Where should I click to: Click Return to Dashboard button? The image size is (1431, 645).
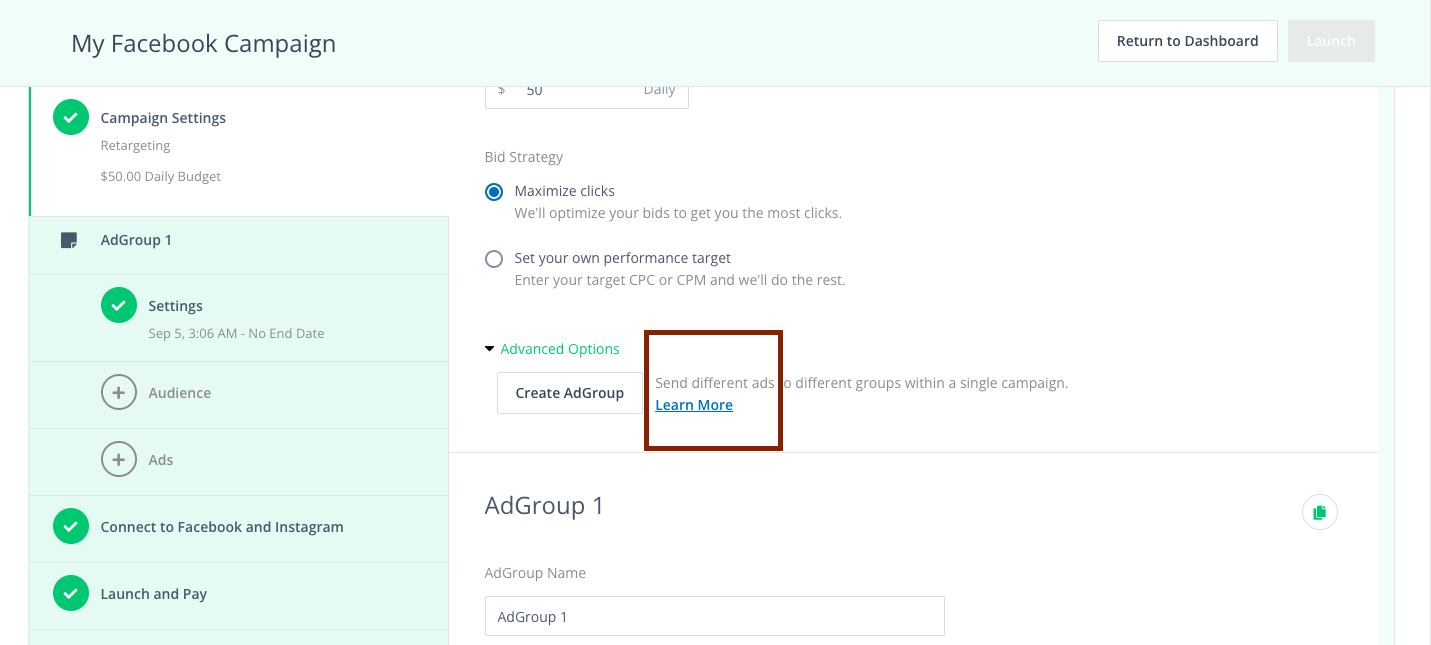[1188, 41]
